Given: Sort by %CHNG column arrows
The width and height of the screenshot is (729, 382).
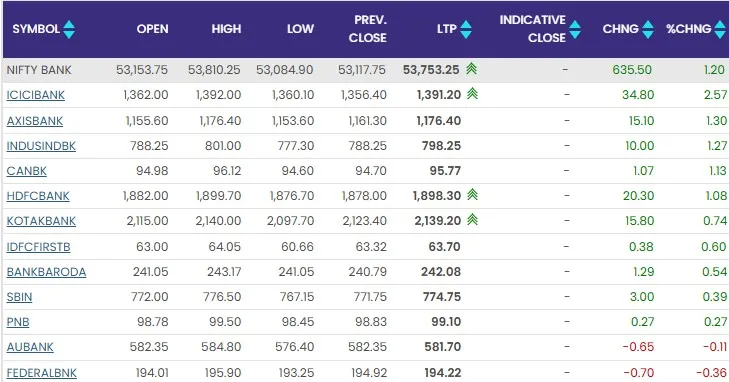Looking at the screenshot, I should pos(720,29).
